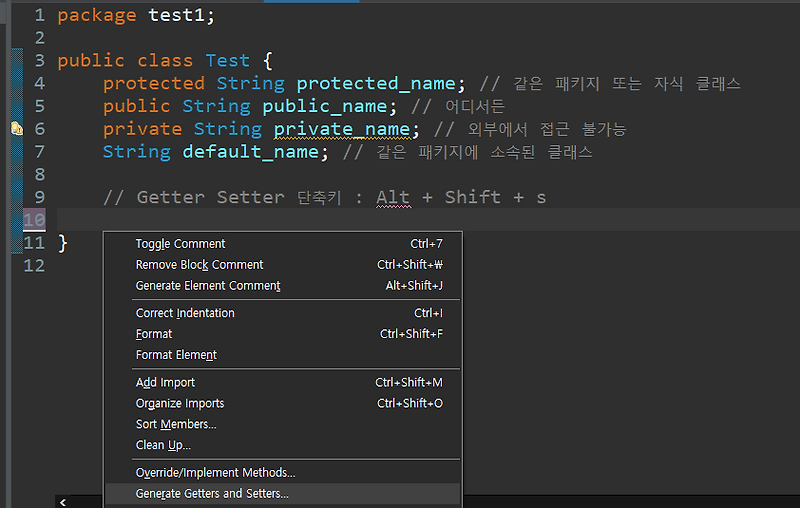Select Generate Element Comment option
The height and width of the screenshot is (508, 800).
(x=283, y=286)
